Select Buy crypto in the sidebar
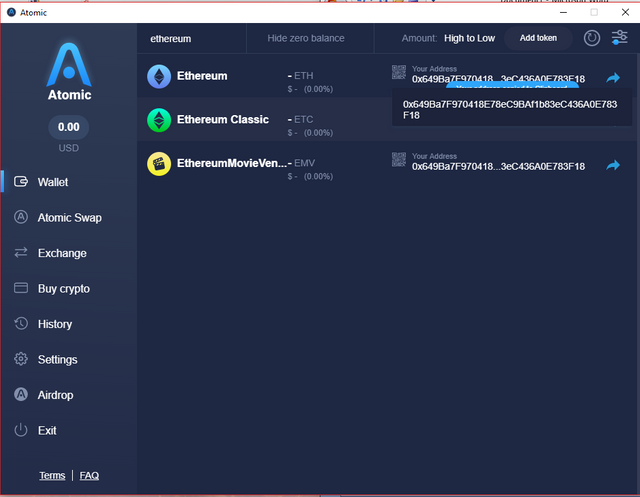The image size is (640, 497). tap(64, 289)
